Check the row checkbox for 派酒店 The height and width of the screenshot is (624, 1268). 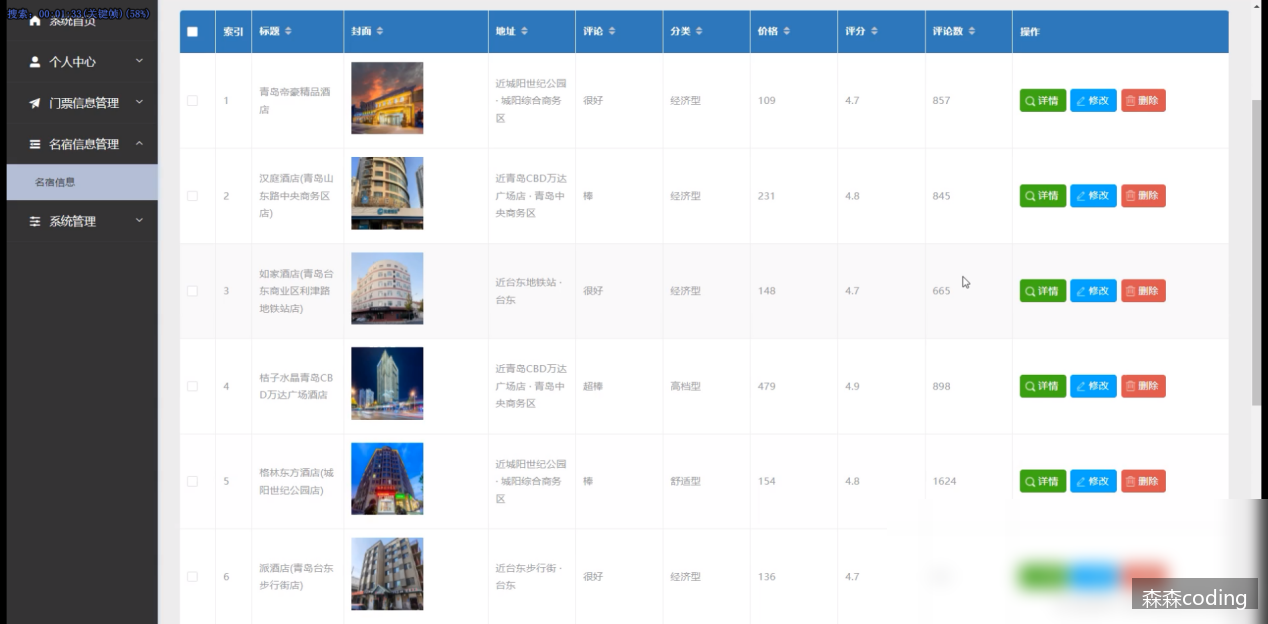[193, 577]
